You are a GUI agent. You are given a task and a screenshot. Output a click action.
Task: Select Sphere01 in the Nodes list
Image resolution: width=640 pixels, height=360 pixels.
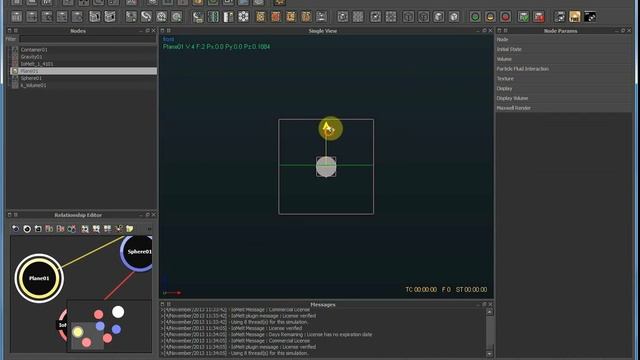31,78
